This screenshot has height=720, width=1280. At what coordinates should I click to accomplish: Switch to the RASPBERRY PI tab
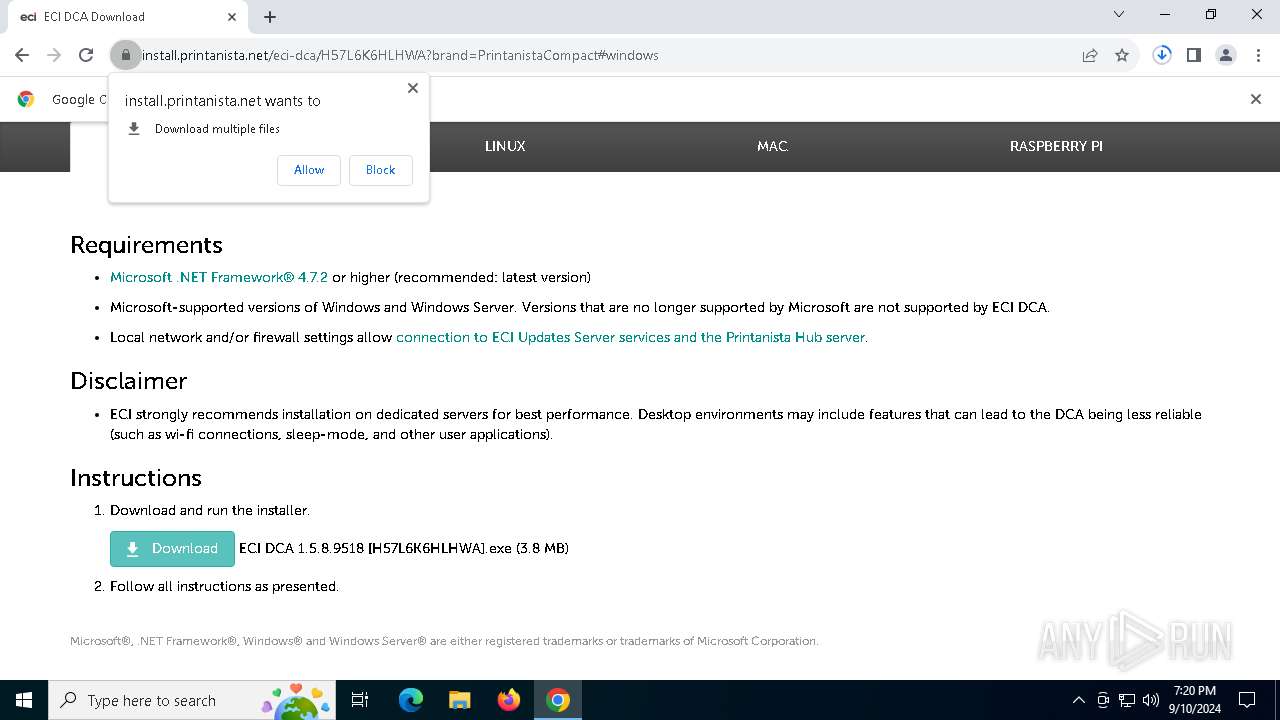(1056, 146)
